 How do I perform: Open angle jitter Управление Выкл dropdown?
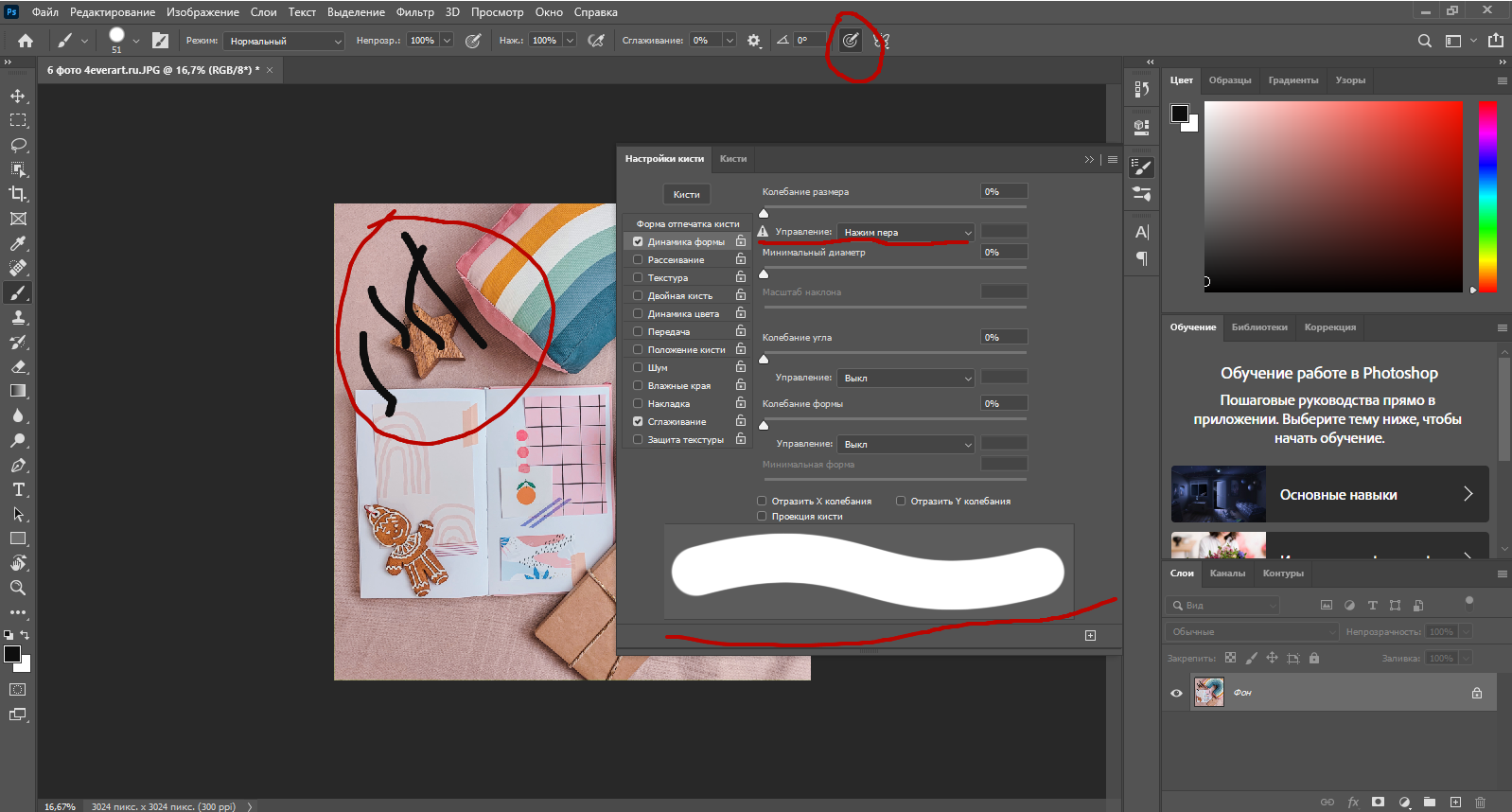[x=905, y=378]
